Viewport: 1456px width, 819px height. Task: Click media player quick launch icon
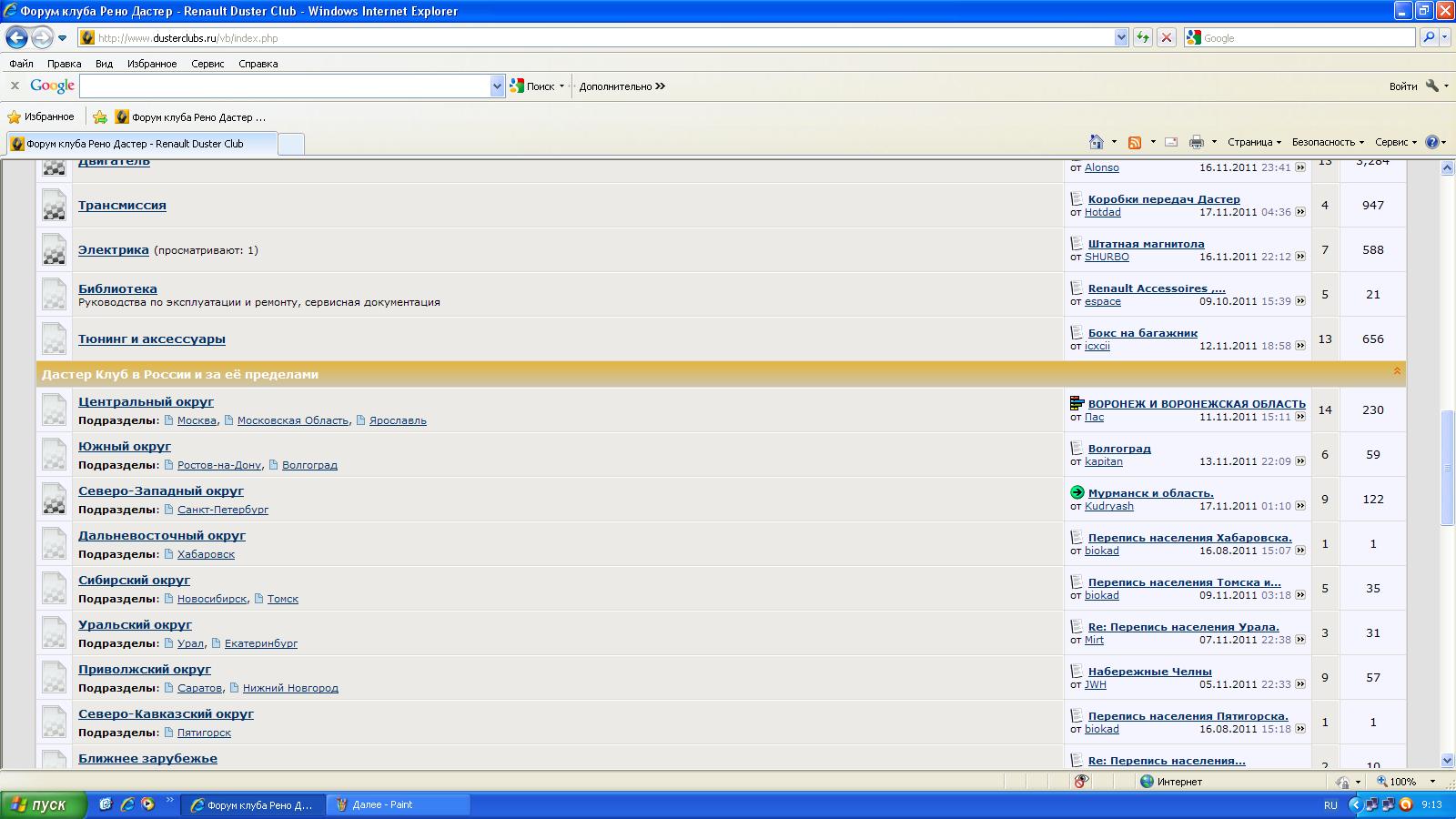point(147,804)
